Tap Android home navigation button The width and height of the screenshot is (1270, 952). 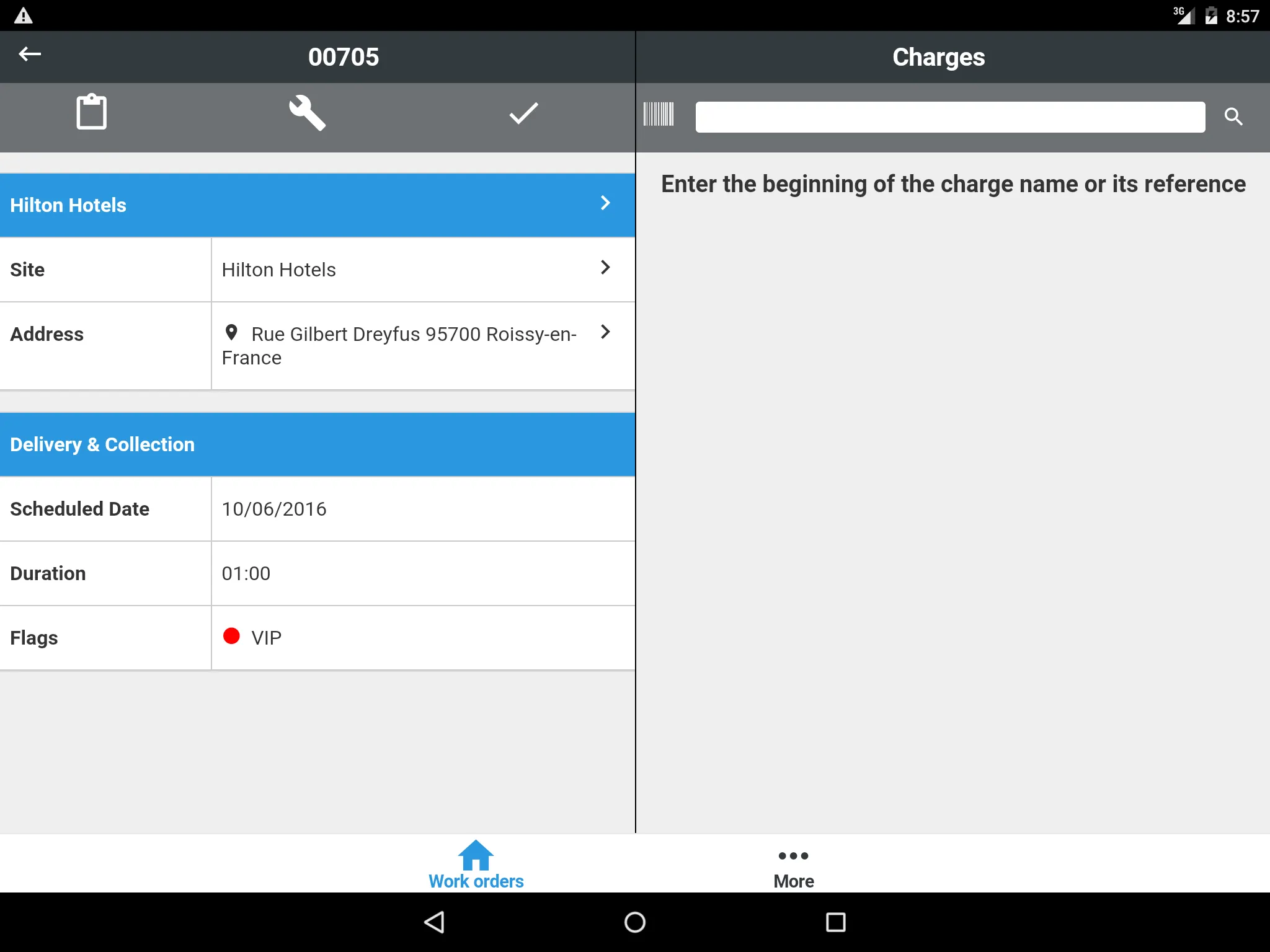pyautogui.click(x=635, y=922)
